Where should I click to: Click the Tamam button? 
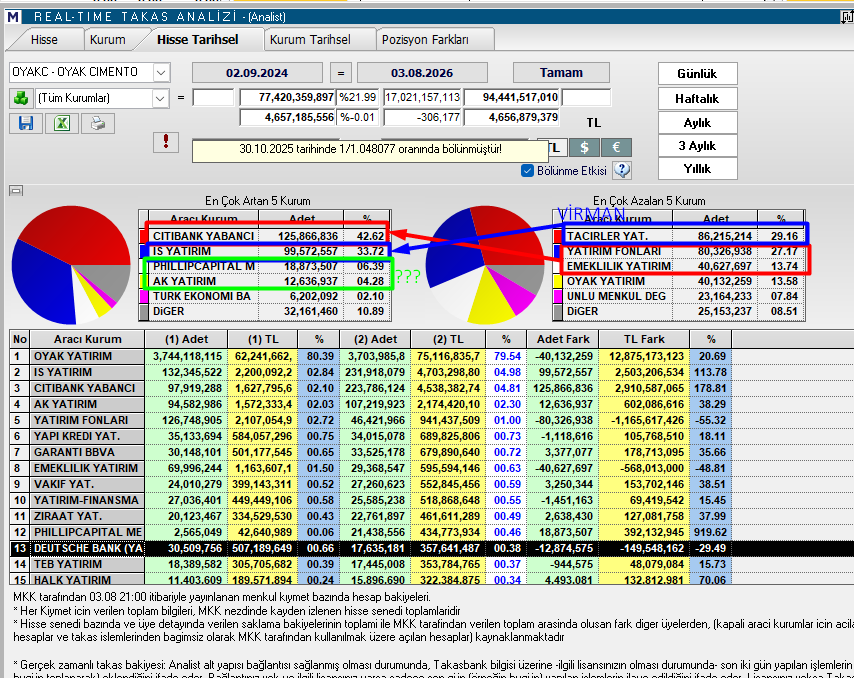(561, 72)
